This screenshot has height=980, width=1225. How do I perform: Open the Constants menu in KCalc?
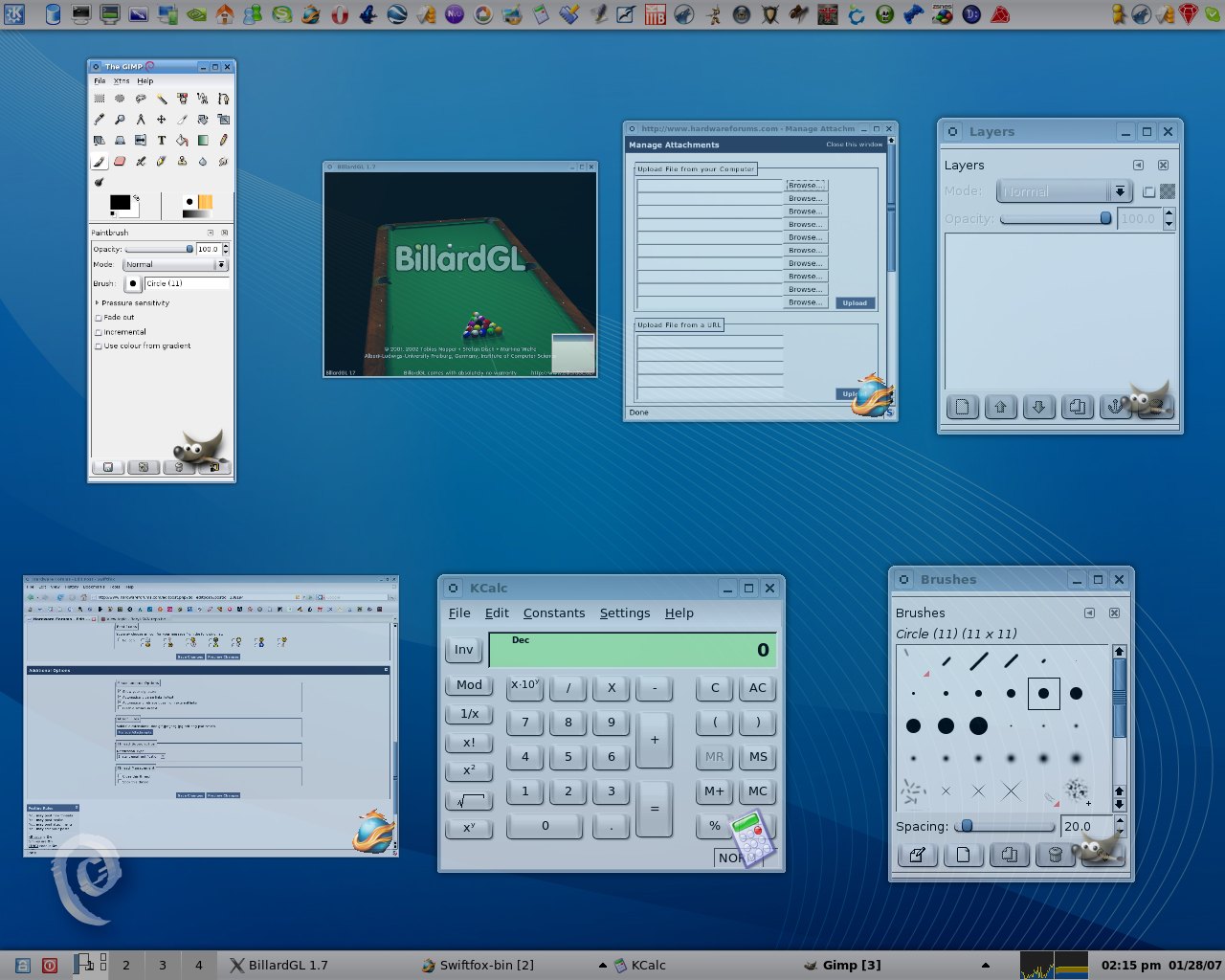click(554, 612)
